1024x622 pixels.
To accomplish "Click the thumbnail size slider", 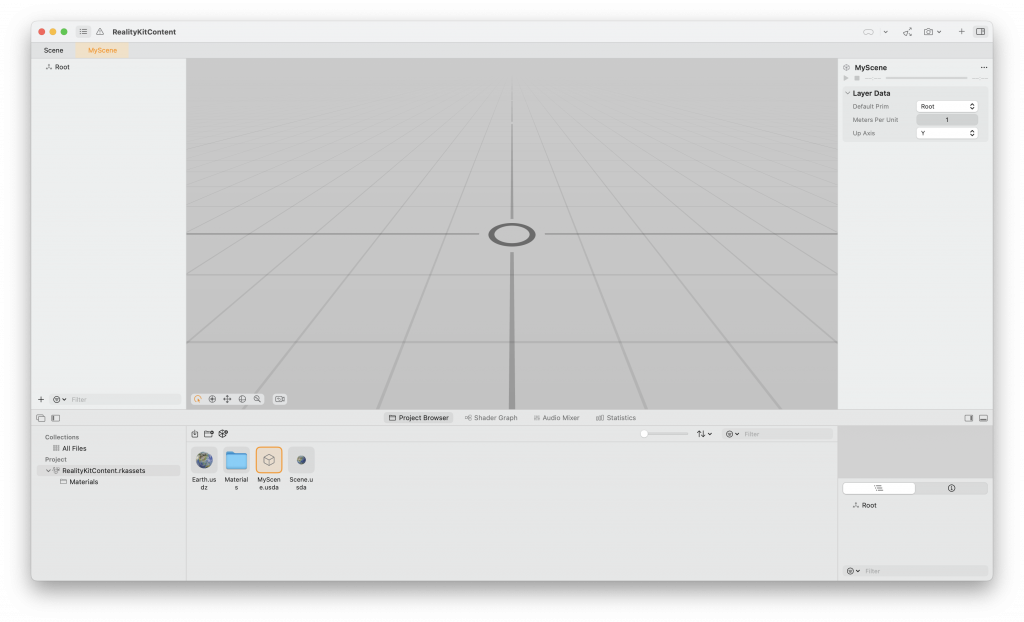I will [x=664, y=434].
